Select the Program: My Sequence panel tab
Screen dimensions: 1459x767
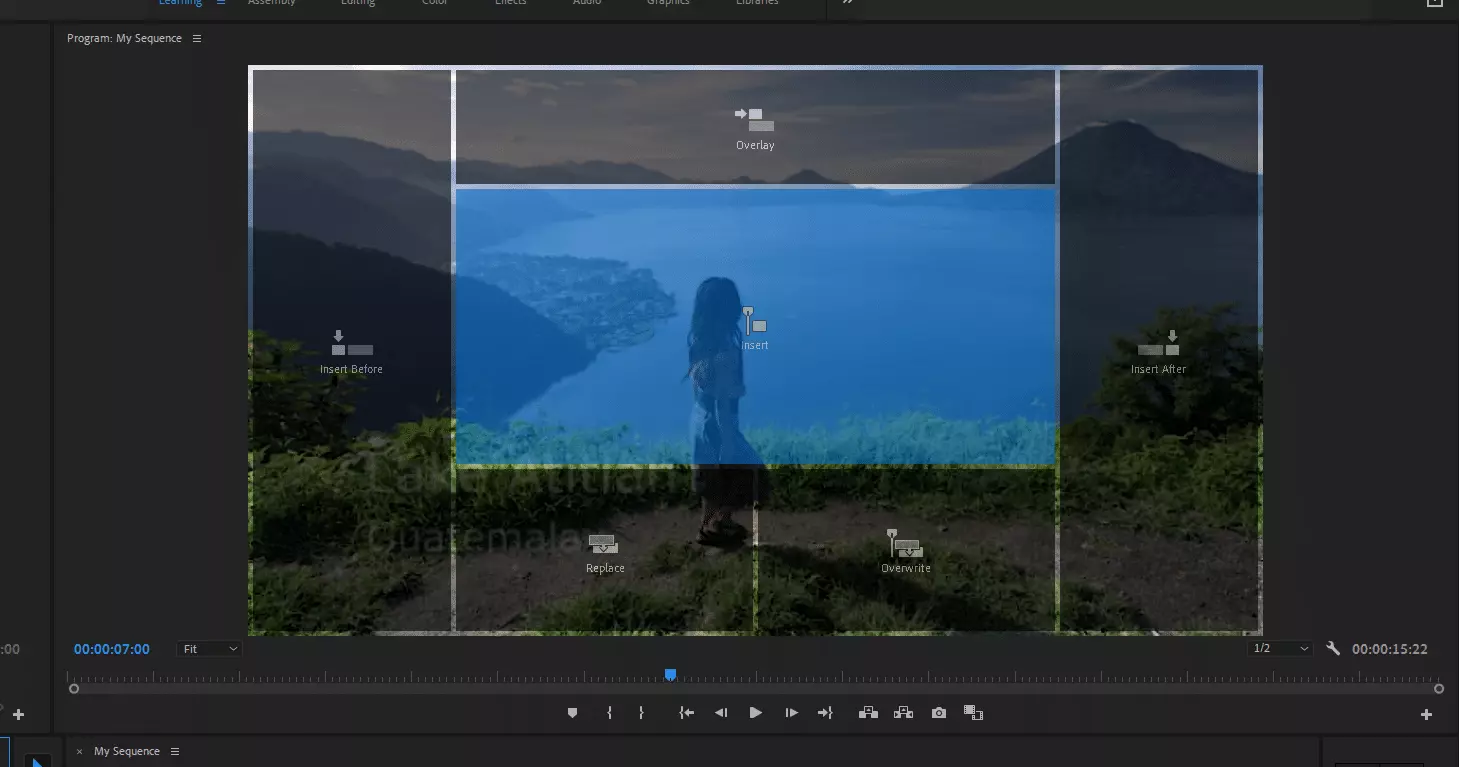124,38
